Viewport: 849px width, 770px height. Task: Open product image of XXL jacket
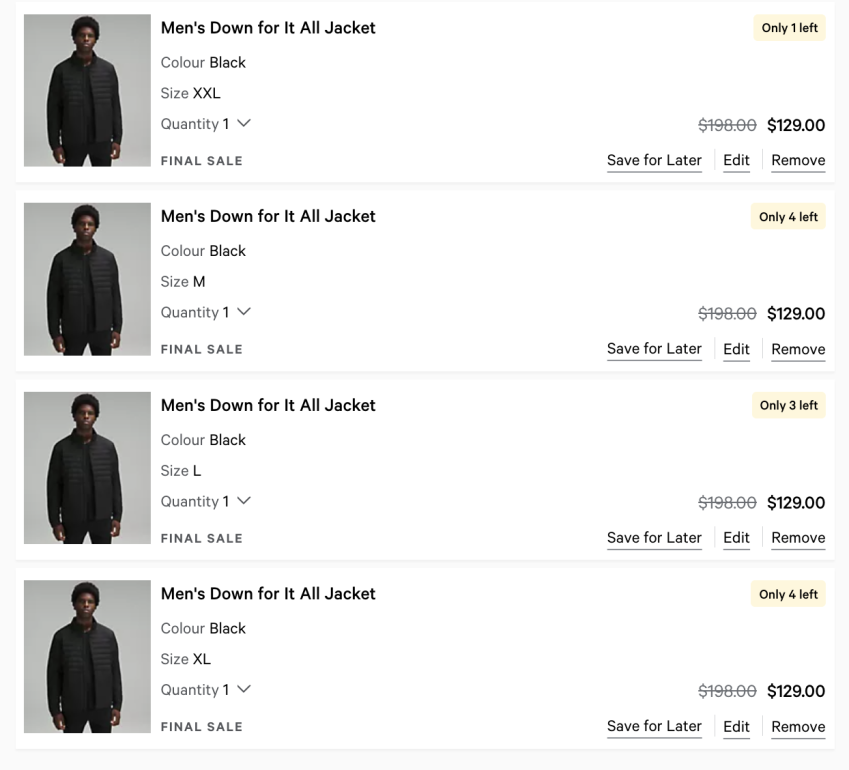click(x=87, y=90)
